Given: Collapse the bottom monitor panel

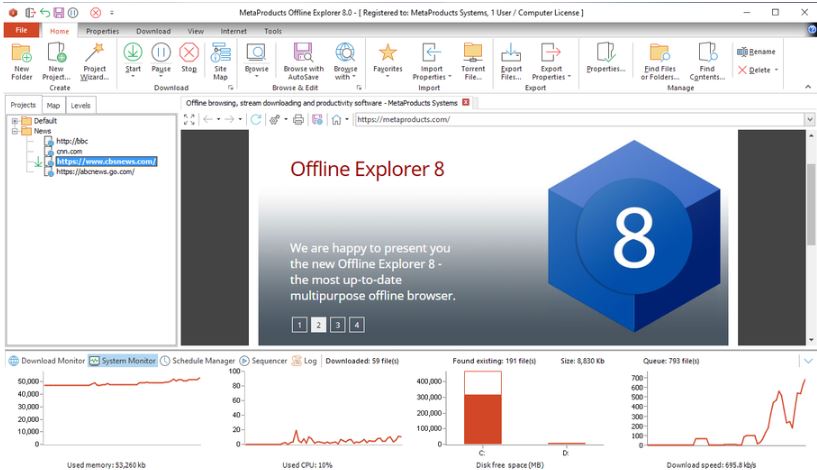Looking at the screenshot, I should click(808, 361).
